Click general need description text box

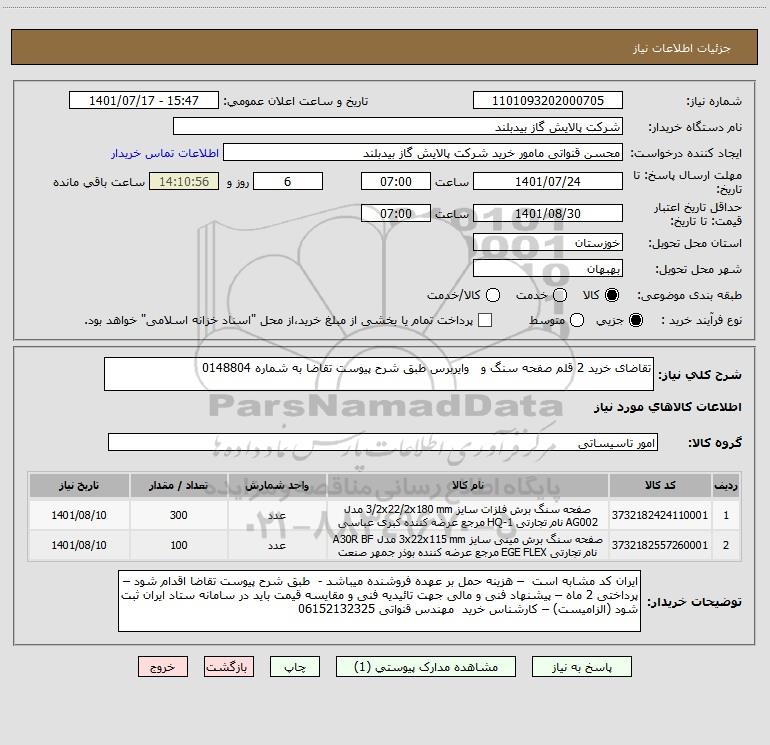click(x=379, y=374)
